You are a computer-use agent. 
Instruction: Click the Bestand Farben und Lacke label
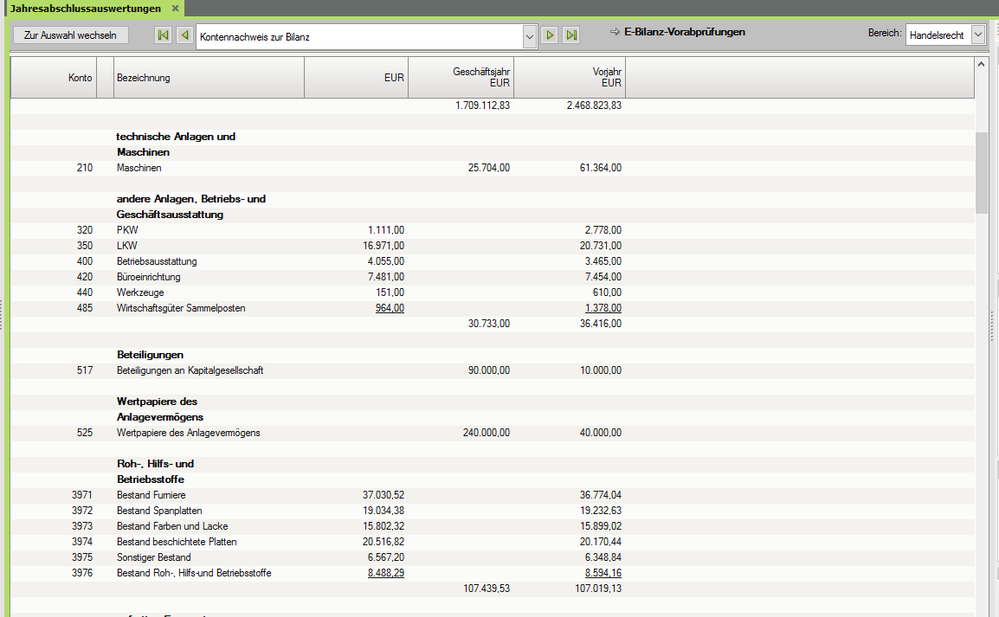(x=172, y=526)
